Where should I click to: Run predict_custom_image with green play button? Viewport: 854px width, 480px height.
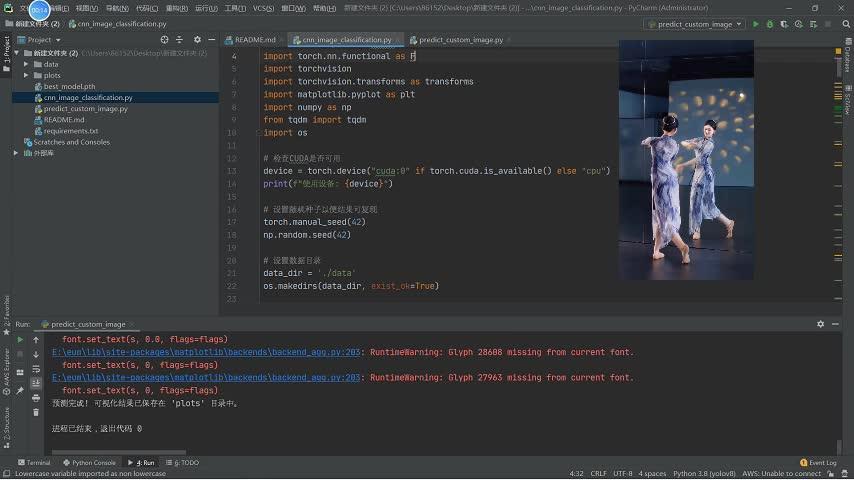[x=755, y=24]
